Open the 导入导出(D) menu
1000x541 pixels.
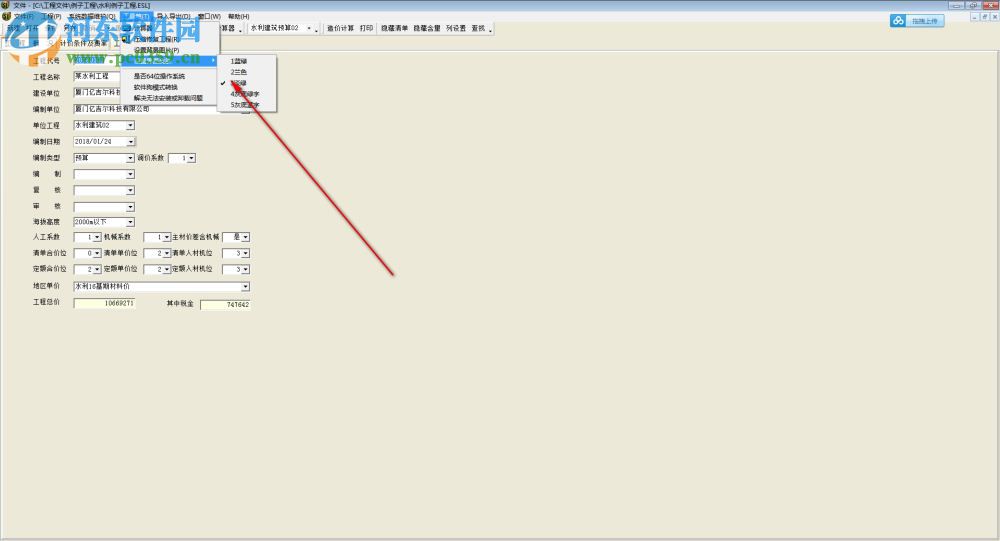point(173,17)
